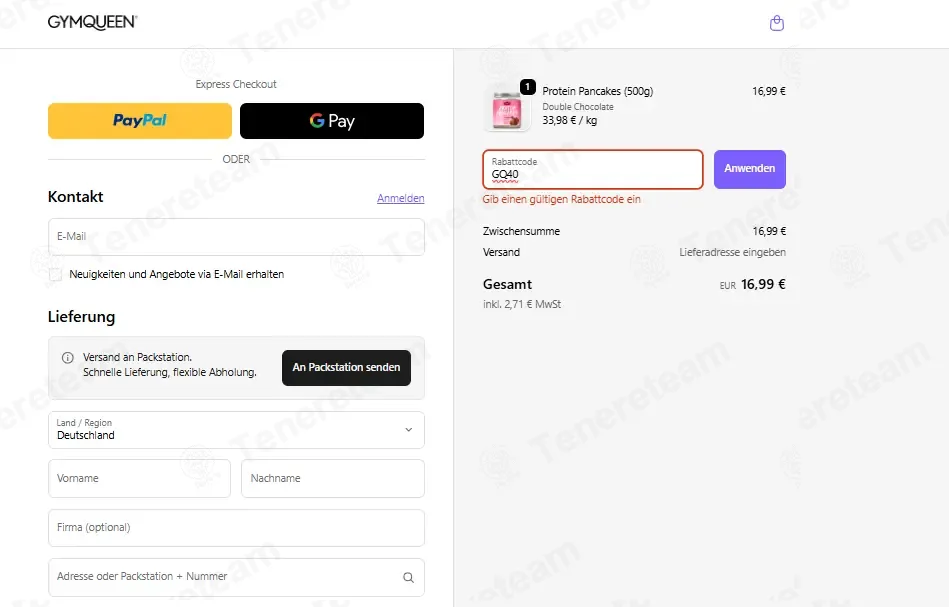The height and width of the screenshot is (607, 949).
Task: Click the 'Protein Pancakes (500g)' product name
Action: (x=597, y=91)
